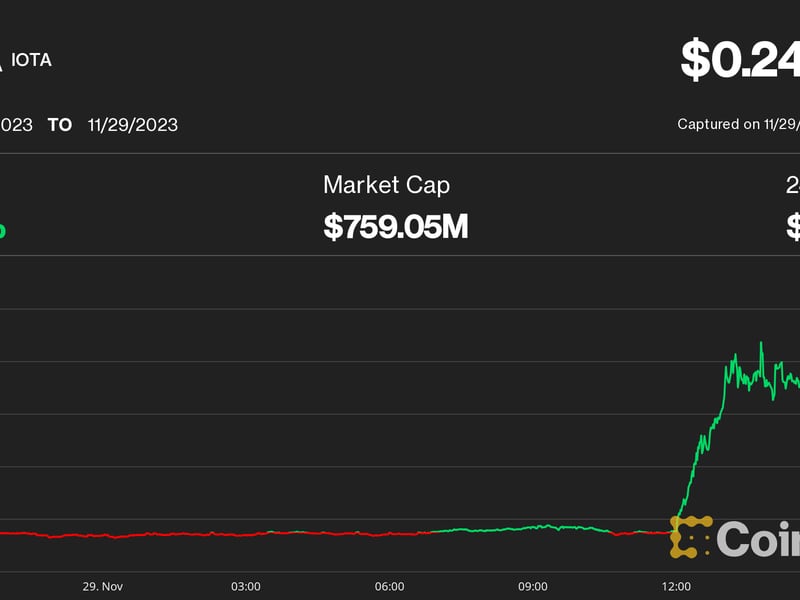Image resolution: width=800 pixels, height=600 pixels.
Task: Click the highest peak of green price line
Action: point(761,344)
